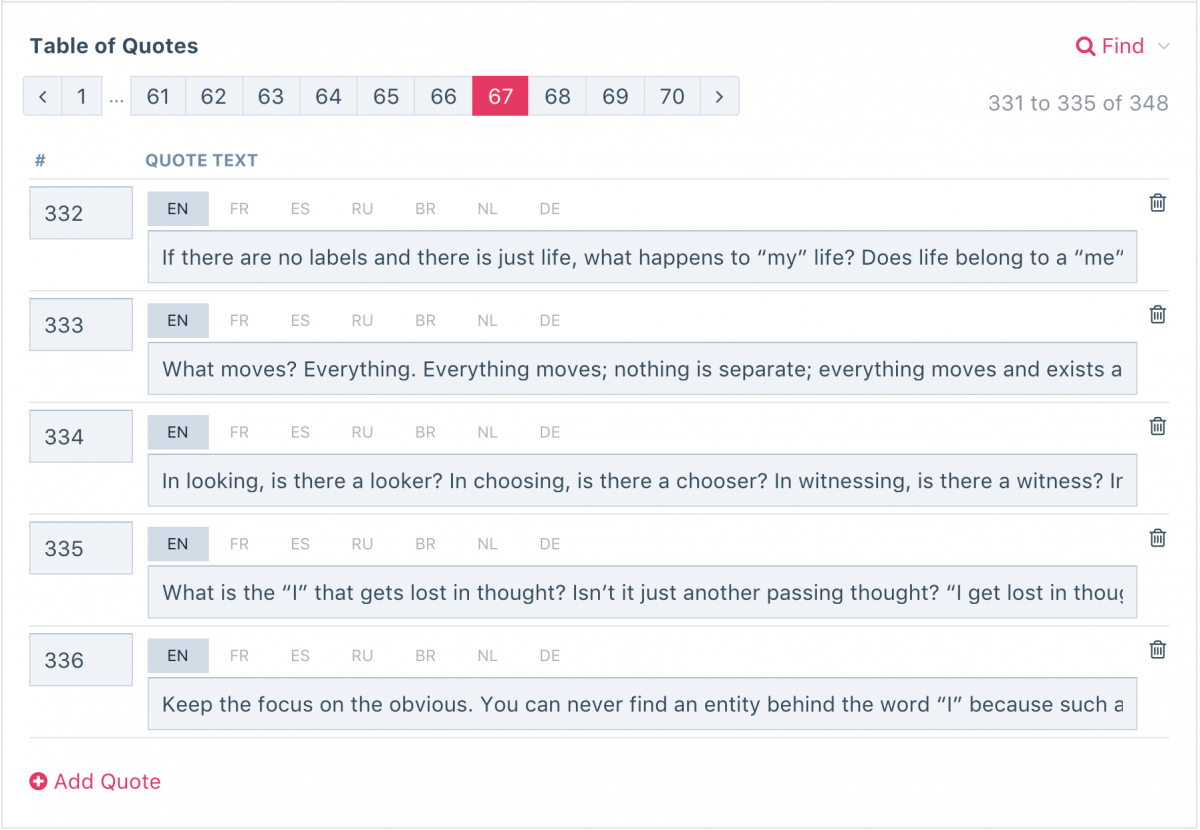1200x830 pixels.
Task: Delete quote 332 with trash icon
Action: tap(1158, 203)
